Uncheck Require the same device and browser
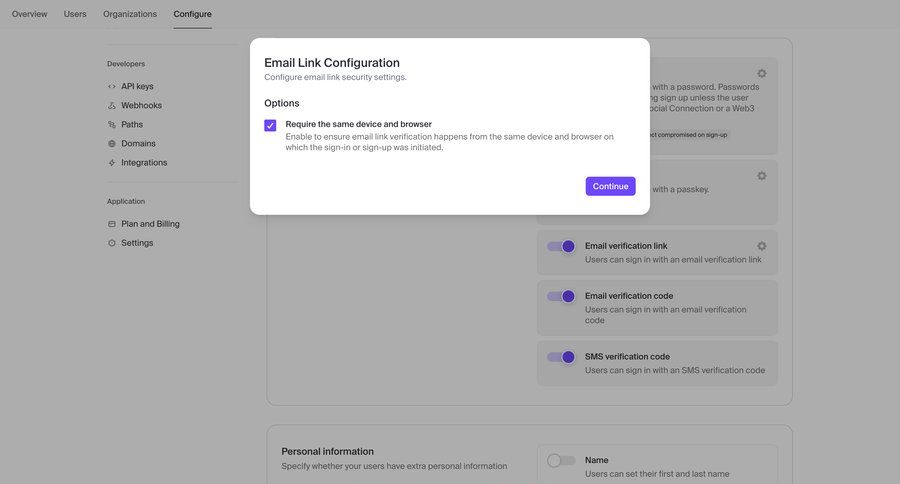Viewport: 900px width, 484px height. click(270, 126)
